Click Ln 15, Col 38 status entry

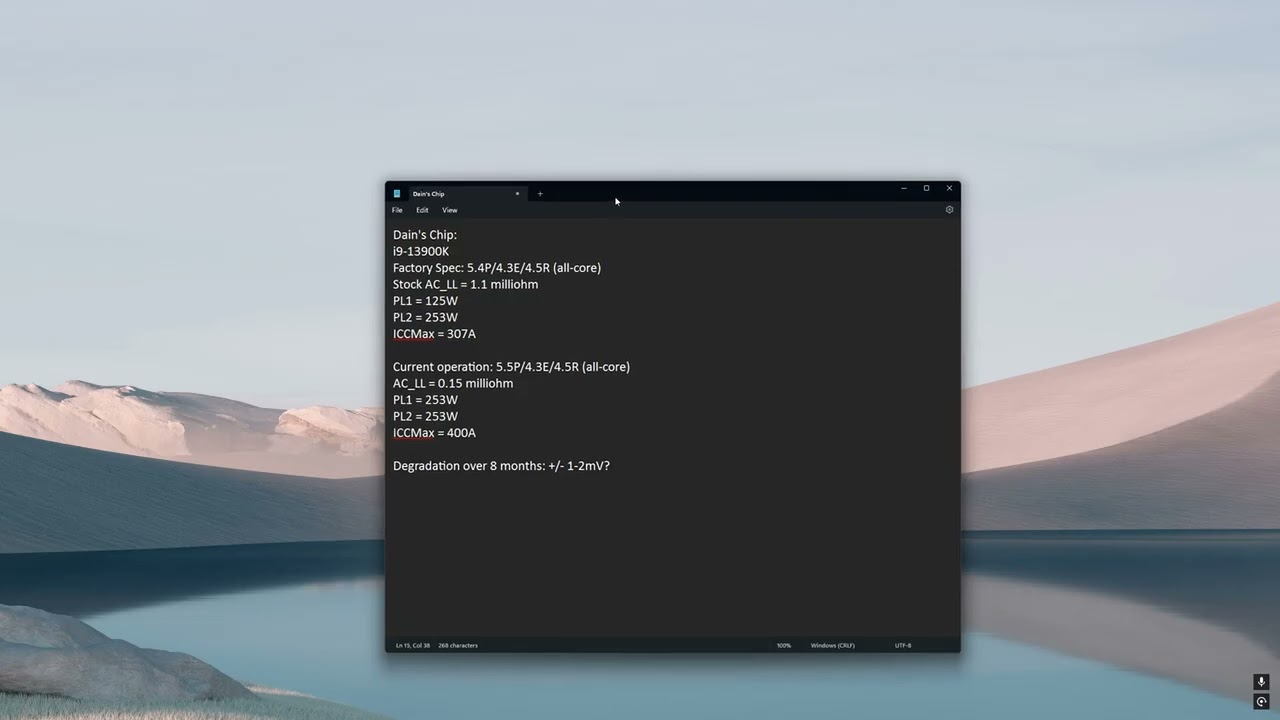pos(412,645)
